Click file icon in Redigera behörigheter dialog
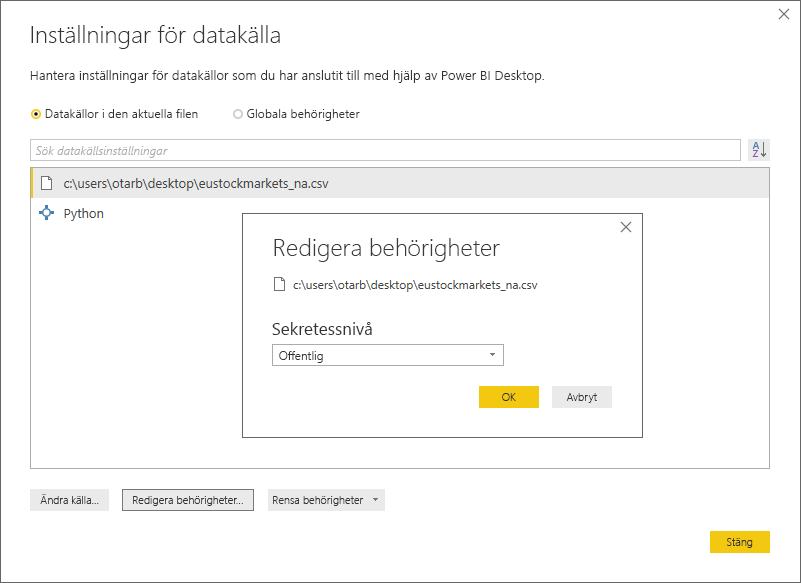The height and width of the screenshot is (583, 801). [x=279, y=284]
